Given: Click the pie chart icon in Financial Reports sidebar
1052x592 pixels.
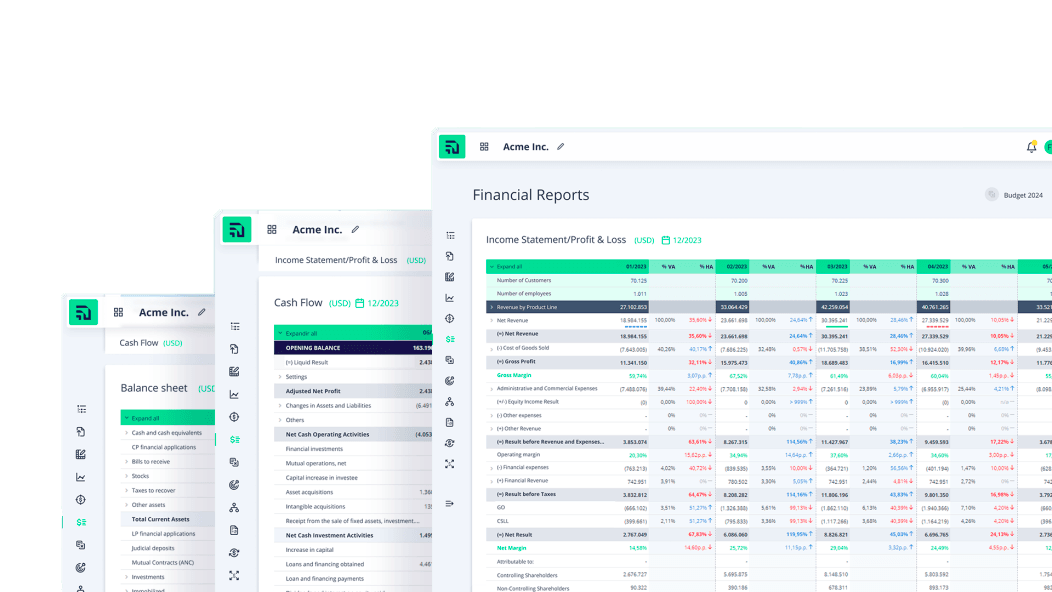Looking at the screenshot, I should 450,380.
